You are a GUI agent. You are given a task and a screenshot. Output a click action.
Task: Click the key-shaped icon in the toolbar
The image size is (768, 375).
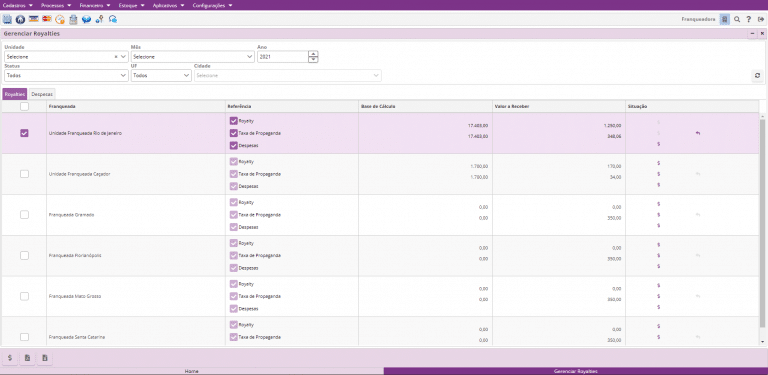pyautogui.click(x=99, y=20)
